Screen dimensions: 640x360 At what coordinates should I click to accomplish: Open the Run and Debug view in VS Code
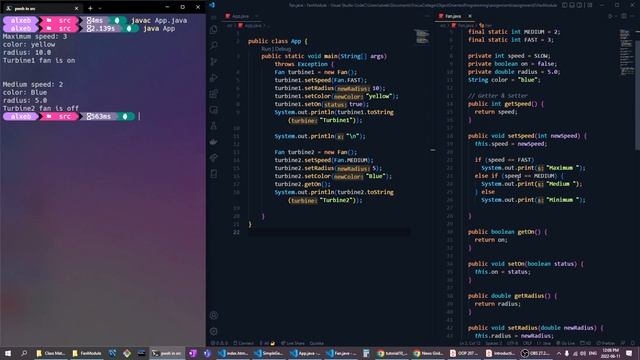point(213,78)
